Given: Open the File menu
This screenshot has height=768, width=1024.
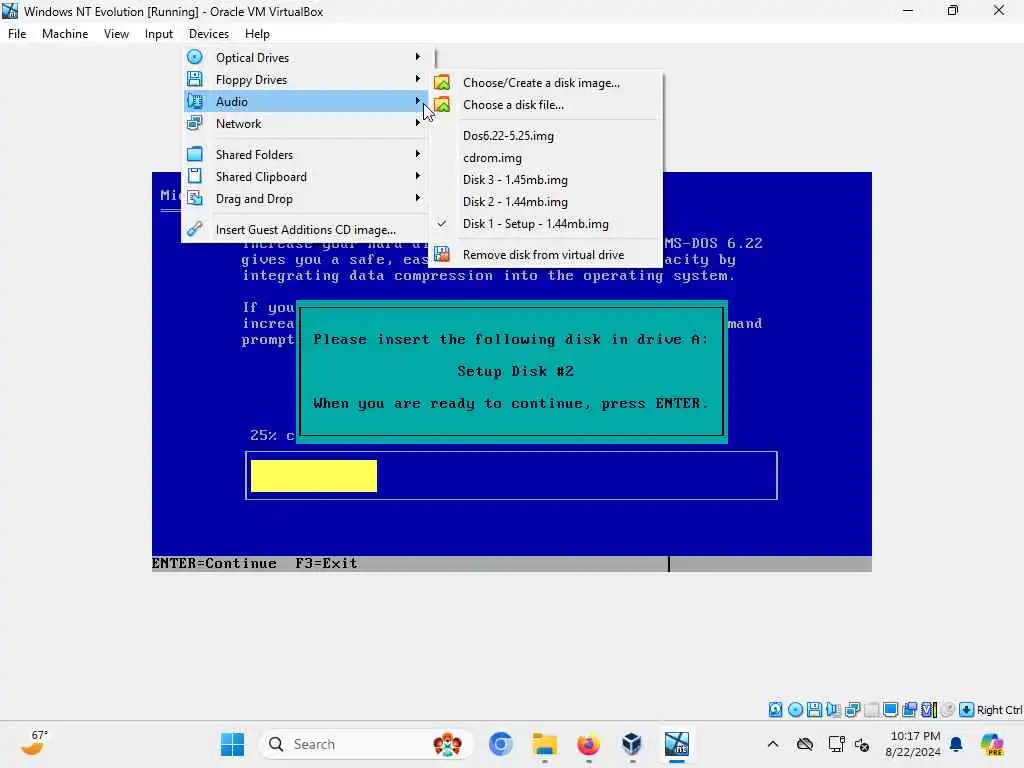Looking at the screenshot, I should (17, 34).
